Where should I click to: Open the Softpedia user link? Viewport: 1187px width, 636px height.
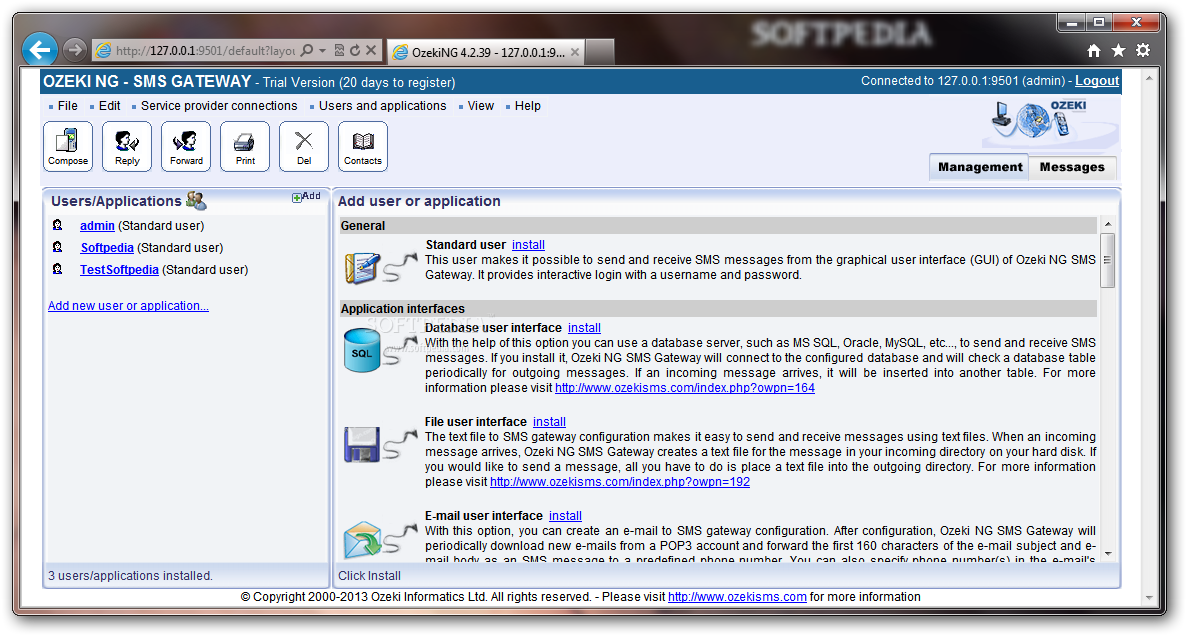107,248
